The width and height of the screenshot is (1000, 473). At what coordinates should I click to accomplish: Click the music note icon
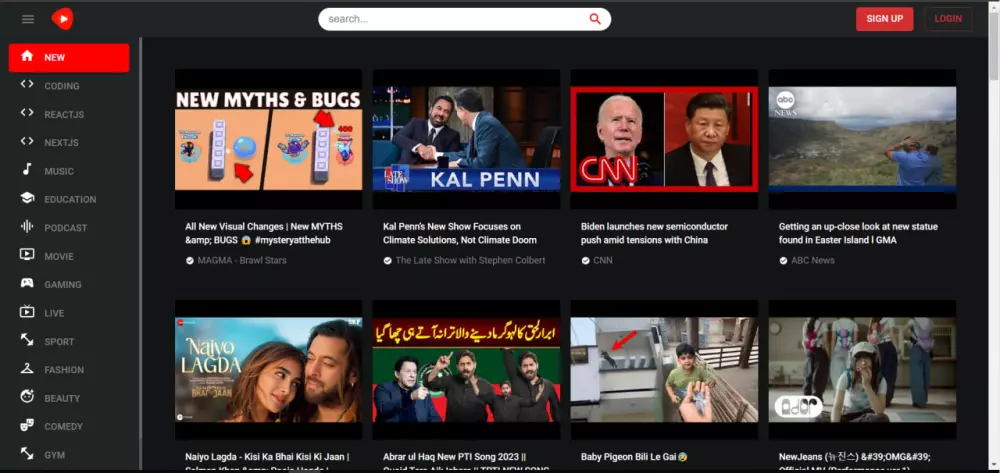pos(27,170)
